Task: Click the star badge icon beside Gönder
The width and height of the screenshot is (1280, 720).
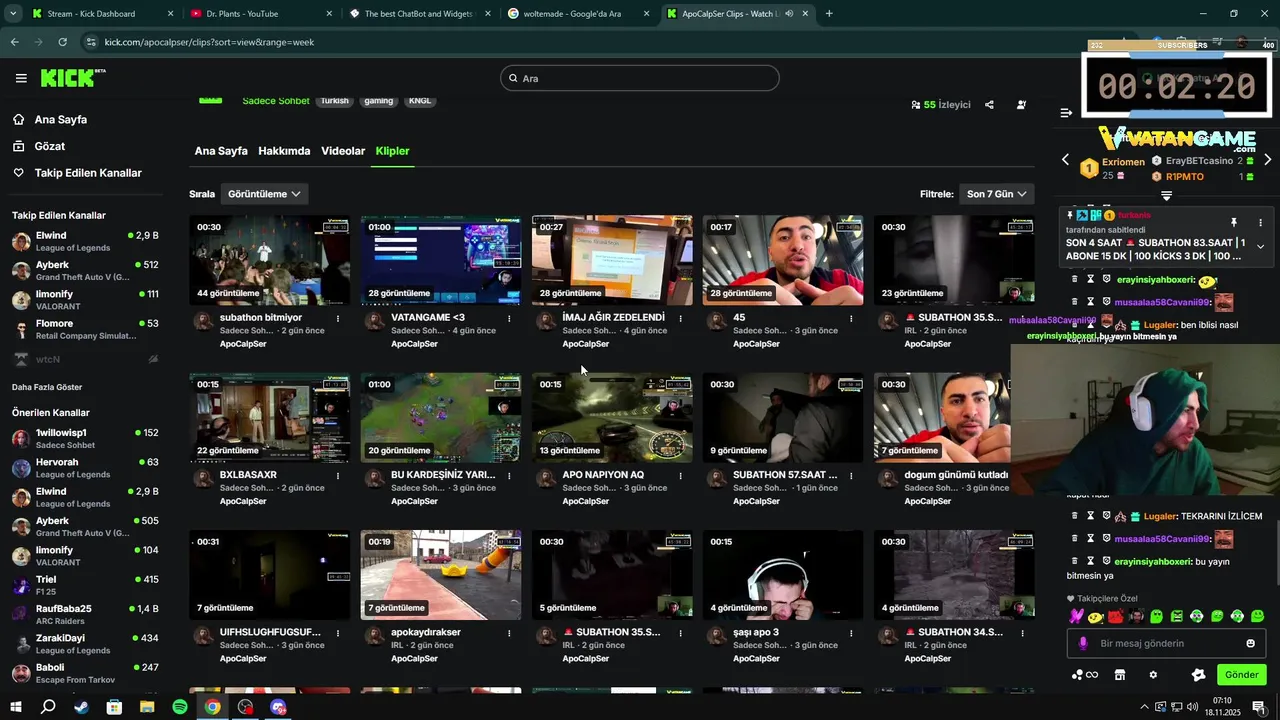Action: coord(1199,675)
